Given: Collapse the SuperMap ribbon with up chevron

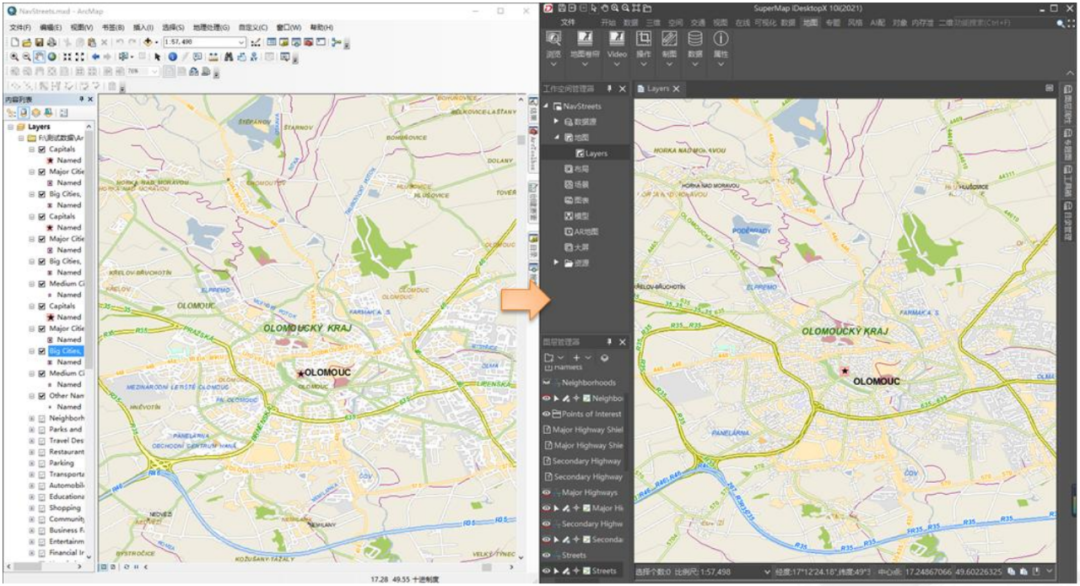Looking at the screenshot, I should pyautogui.click(x=1069, y=72).
